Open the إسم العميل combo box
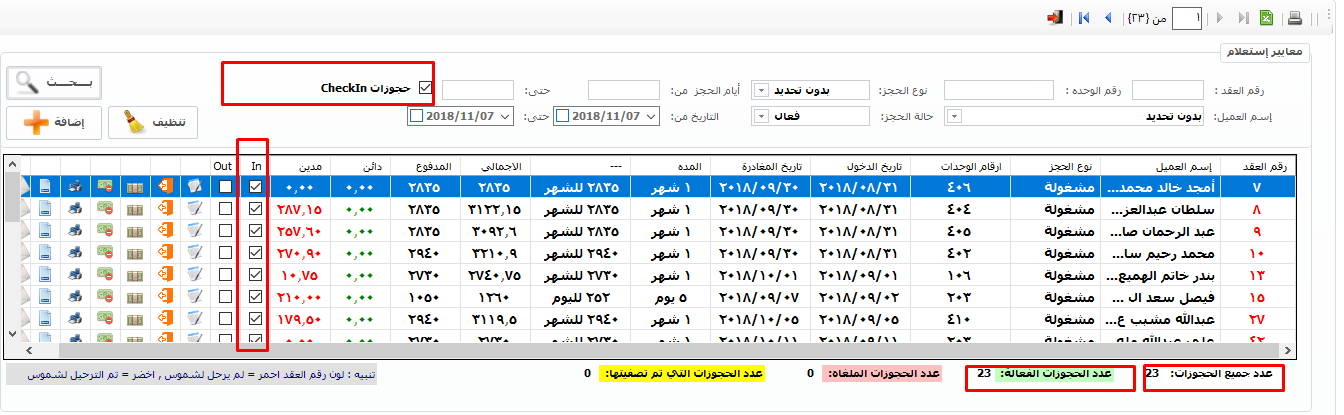 [954, 117]
